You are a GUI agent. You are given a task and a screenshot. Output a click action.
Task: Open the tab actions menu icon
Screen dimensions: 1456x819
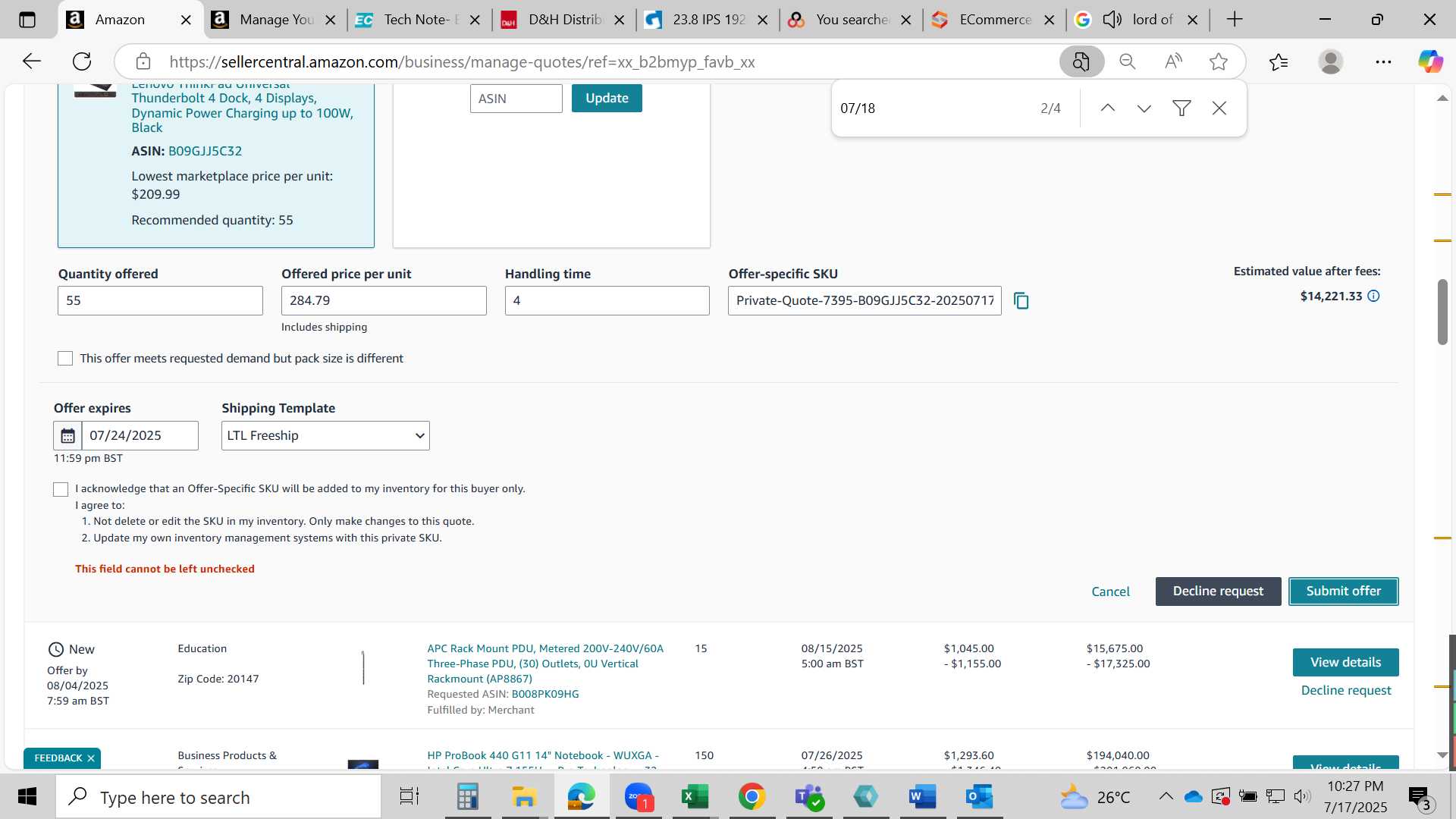(27, 20)
